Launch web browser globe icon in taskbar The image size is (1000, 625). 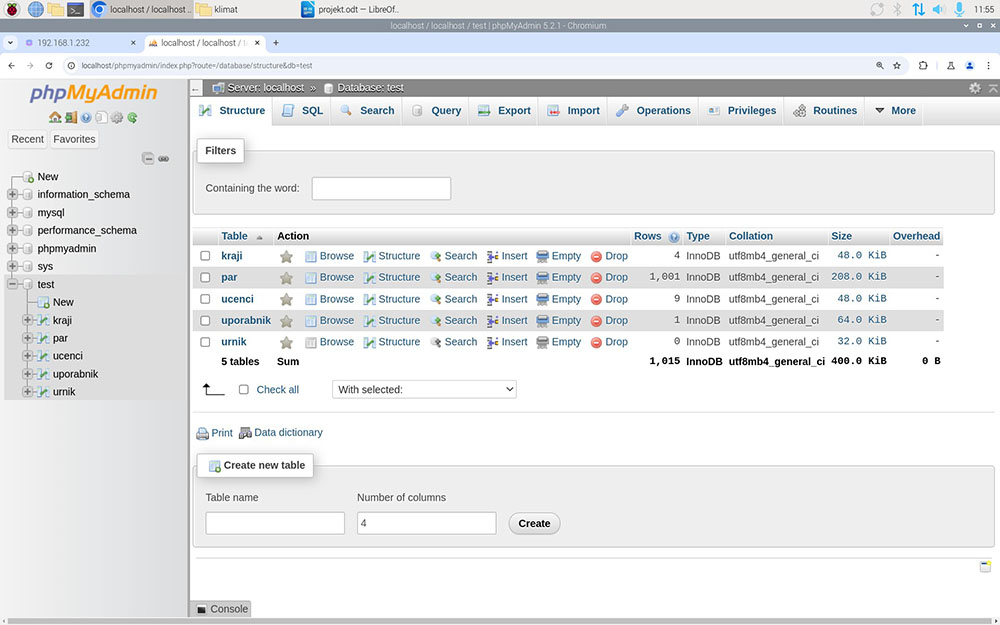pos(36,9)
